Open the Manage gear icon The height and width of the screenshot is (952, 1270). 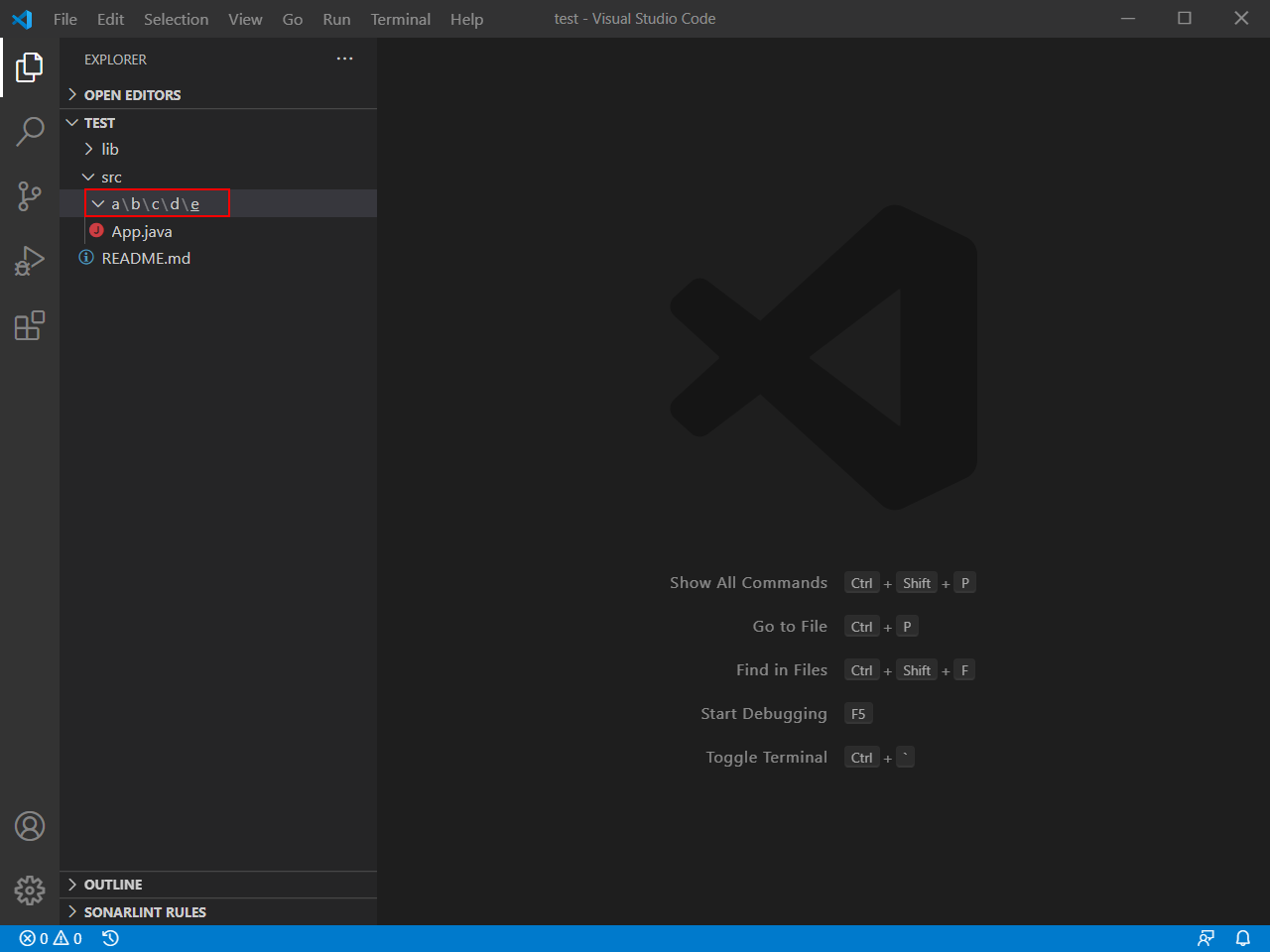coord(30,891)
